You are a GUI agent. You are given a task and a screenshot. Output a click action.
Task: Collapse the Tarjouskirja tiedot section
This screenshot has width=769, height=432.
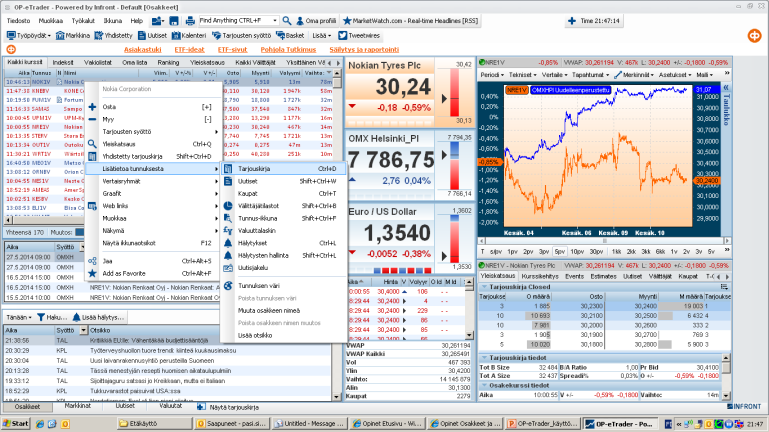[485, 358]
